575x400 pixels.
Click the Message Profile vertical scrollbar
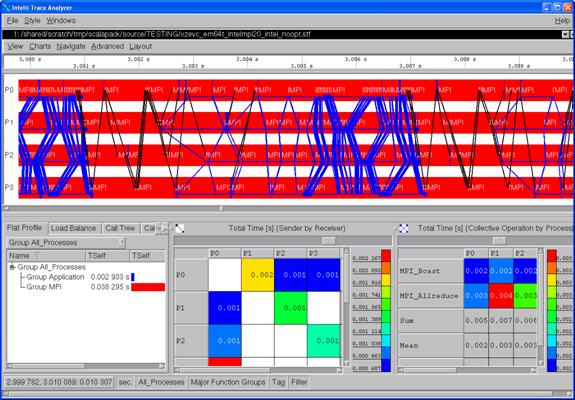pos(346,307)
